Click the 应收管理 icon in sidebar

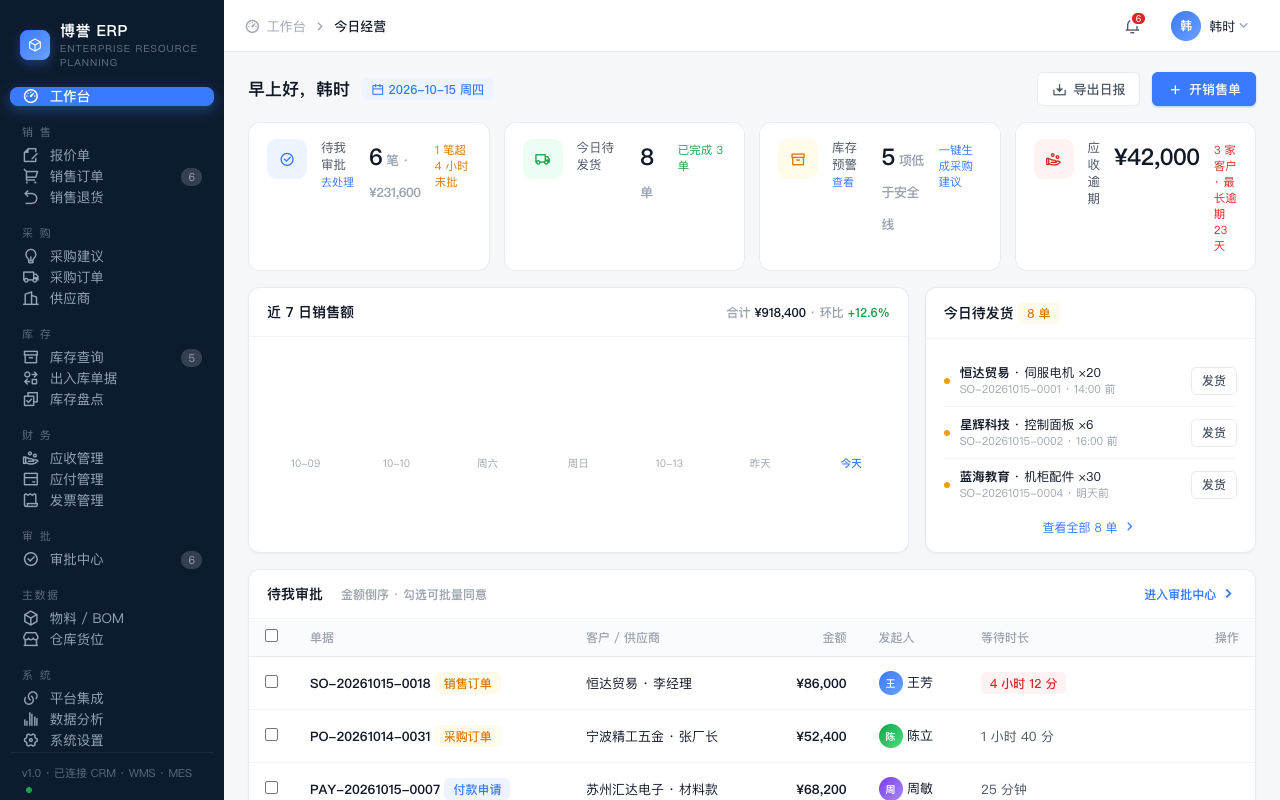point(31,458)
